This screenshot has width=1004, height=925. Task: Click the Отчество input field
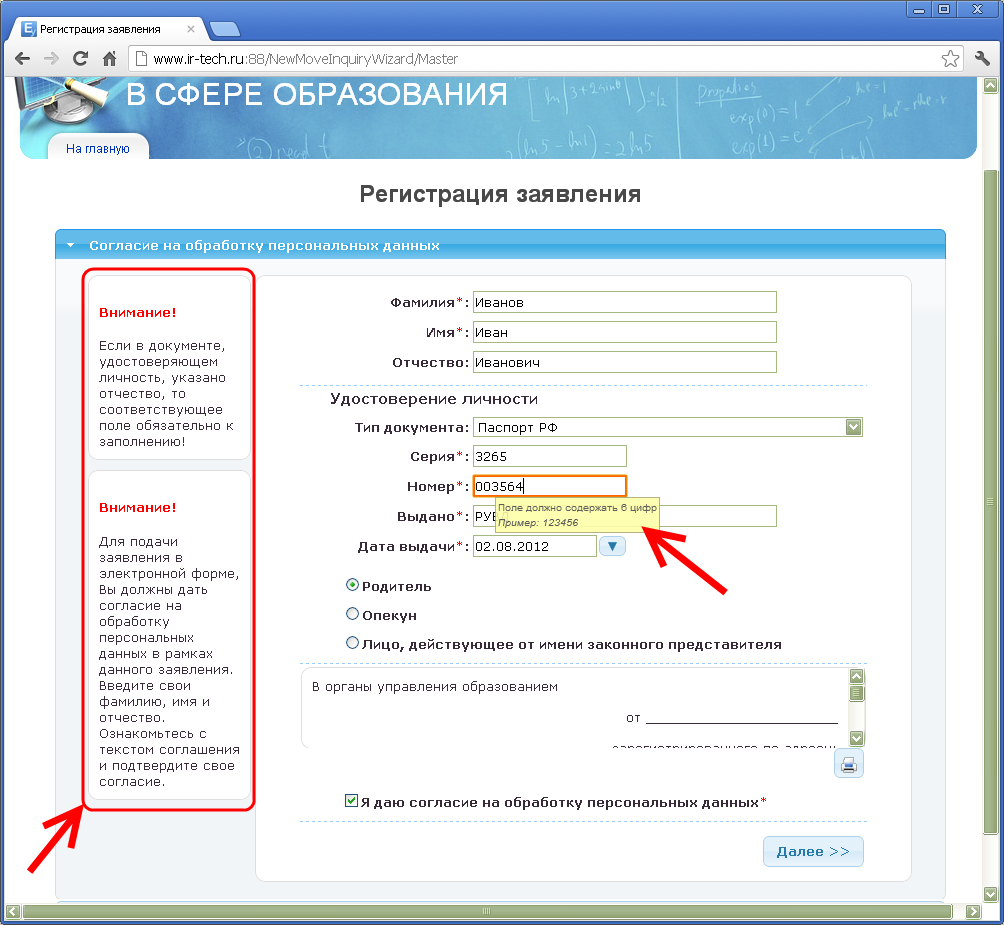pos(624,362)
